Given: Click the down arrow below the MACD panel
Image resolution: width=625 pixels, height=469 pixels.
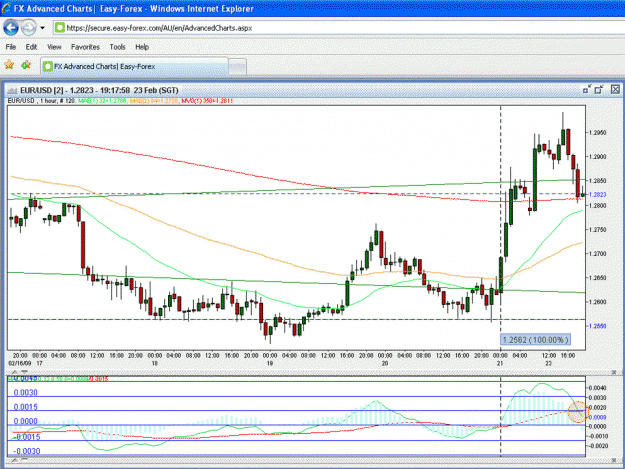Looking at the screenshot, I should click(x=24, y=460).
